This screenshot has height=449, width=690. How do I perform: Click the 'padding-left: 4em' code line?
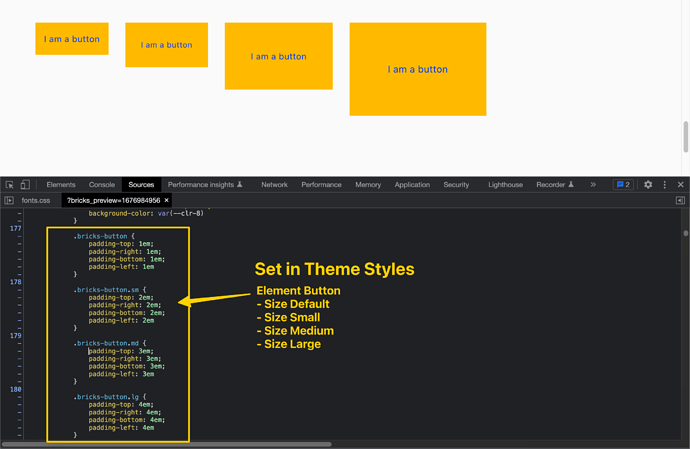(121, 427)
